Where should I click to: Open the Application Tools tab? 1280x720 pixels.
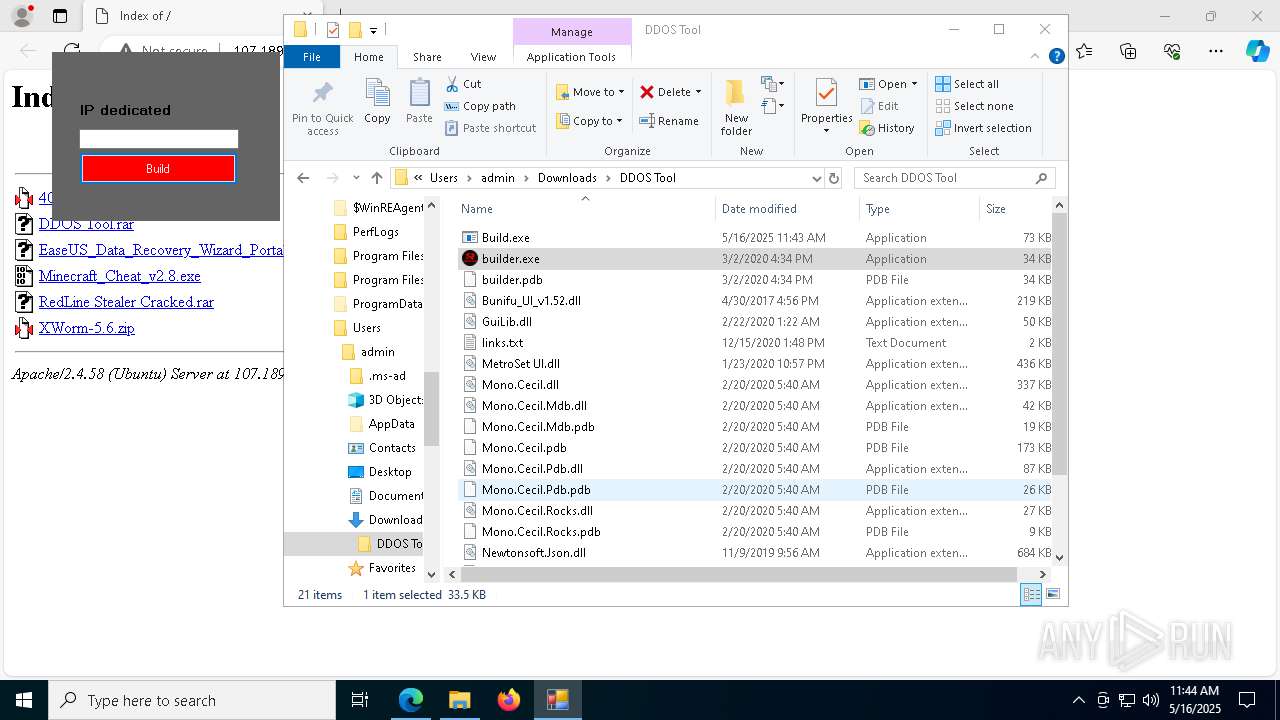[x=571, y=57]
